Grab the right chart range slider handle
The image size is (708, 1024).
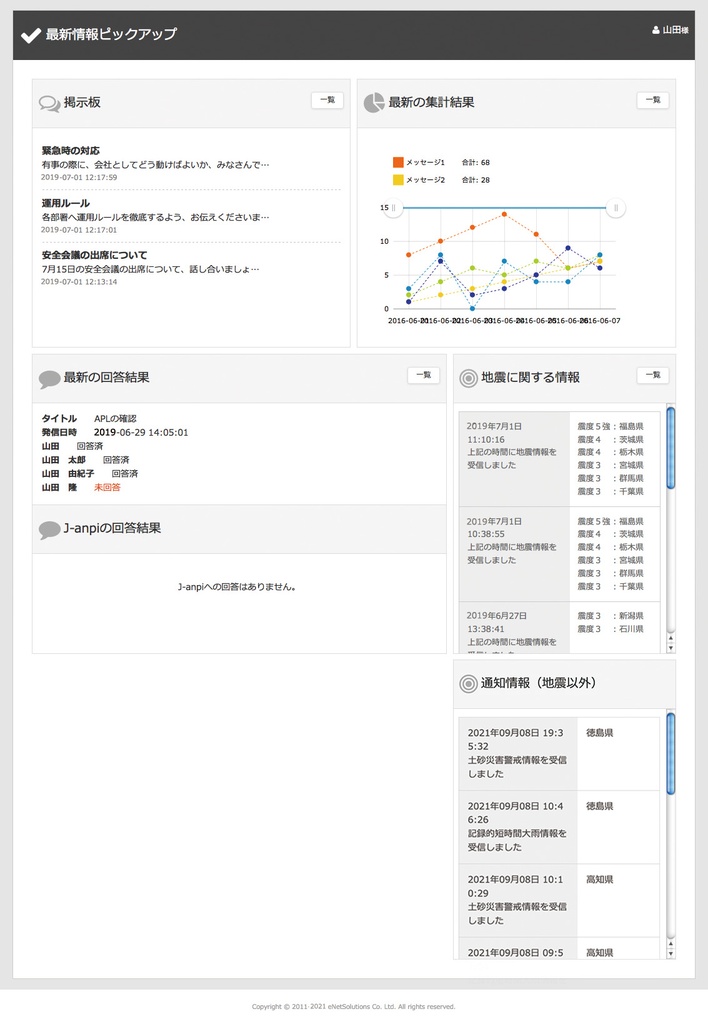615,208
